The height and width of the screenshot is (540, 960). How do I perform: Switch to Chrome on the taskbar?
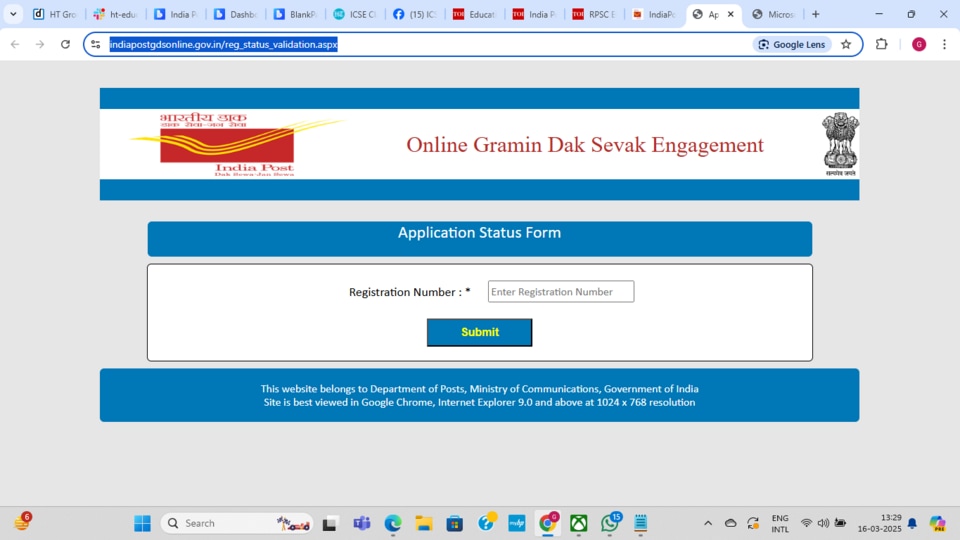pyautogui.click(x=548, y=523)
